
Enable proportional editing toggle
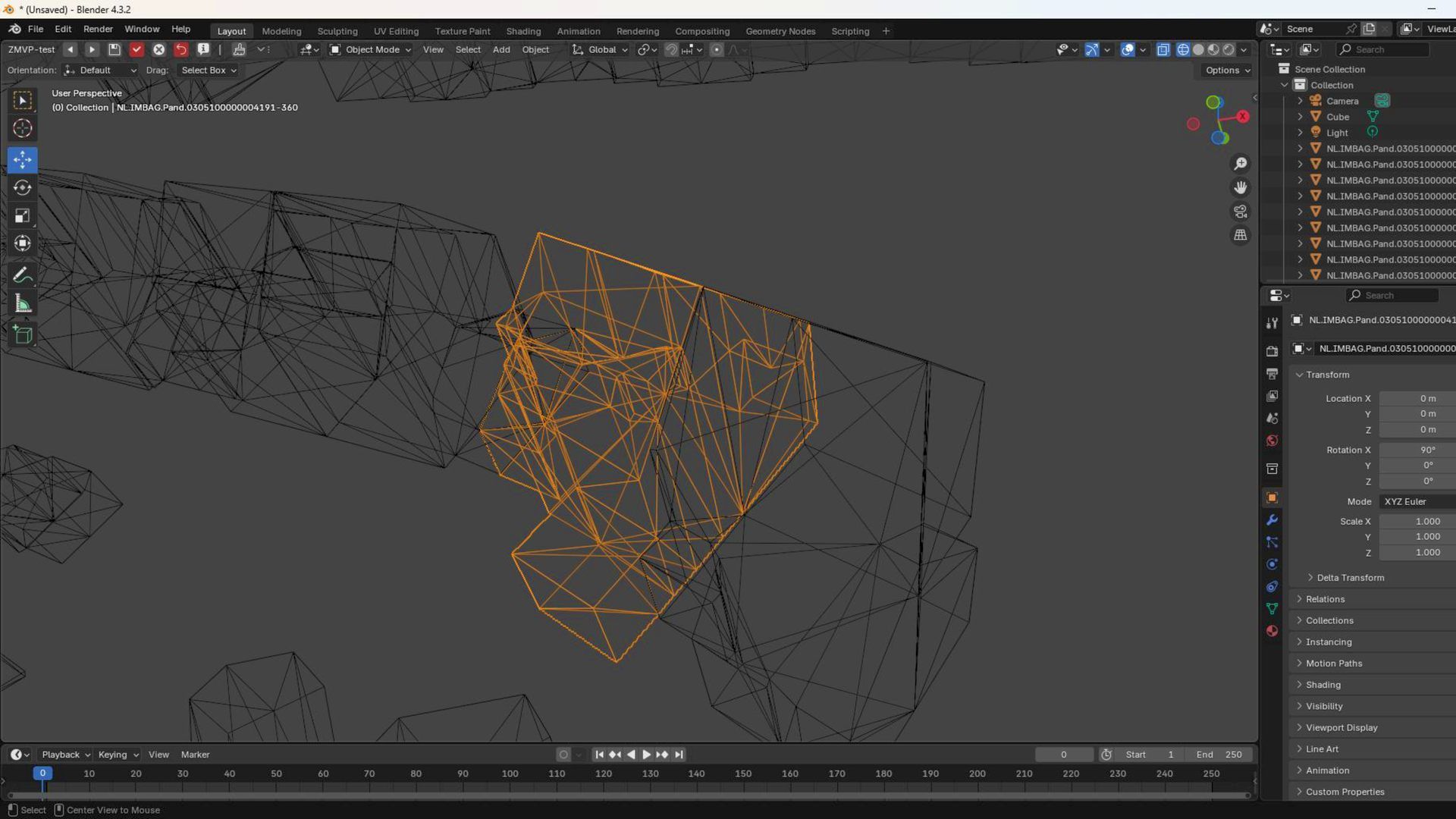(717, 50)
